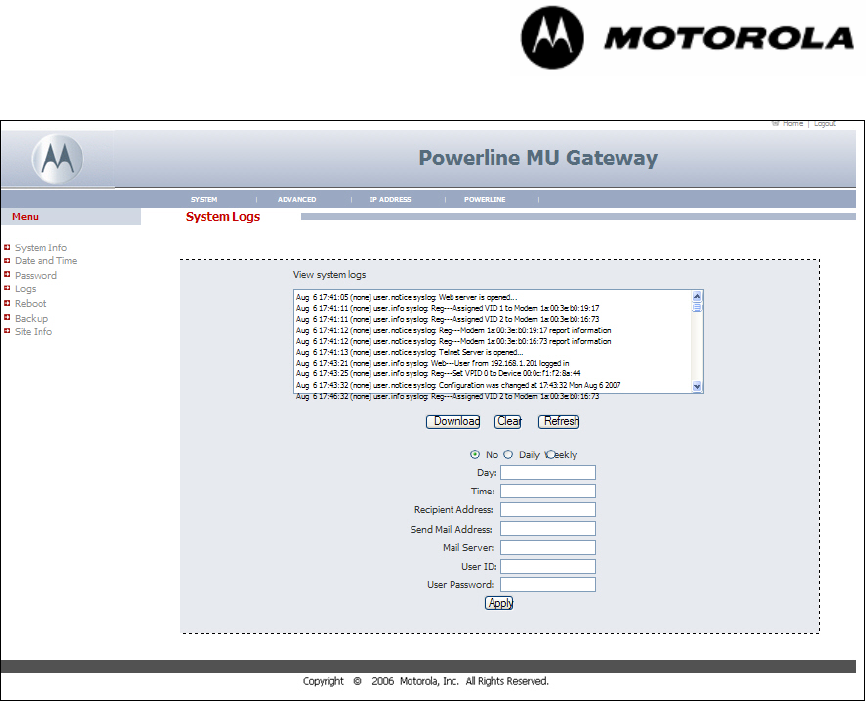Screen dimensions: 866x701
Task: Select the No radio option
Action: point(474,455)
